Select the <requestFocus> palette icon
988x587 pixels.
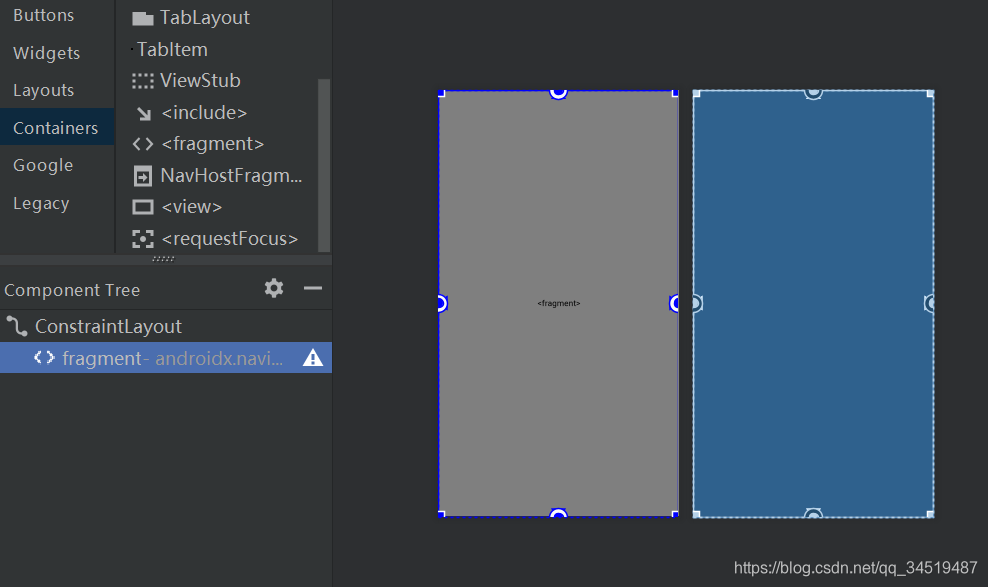(x=141, y=239)
